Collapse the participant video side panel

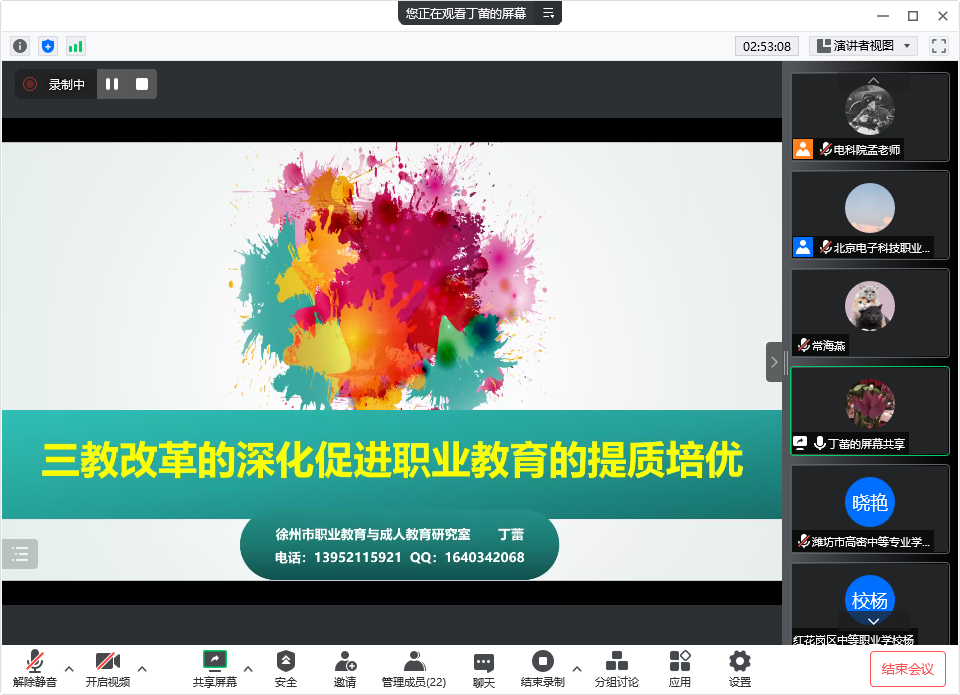click(x=774, y=362)
